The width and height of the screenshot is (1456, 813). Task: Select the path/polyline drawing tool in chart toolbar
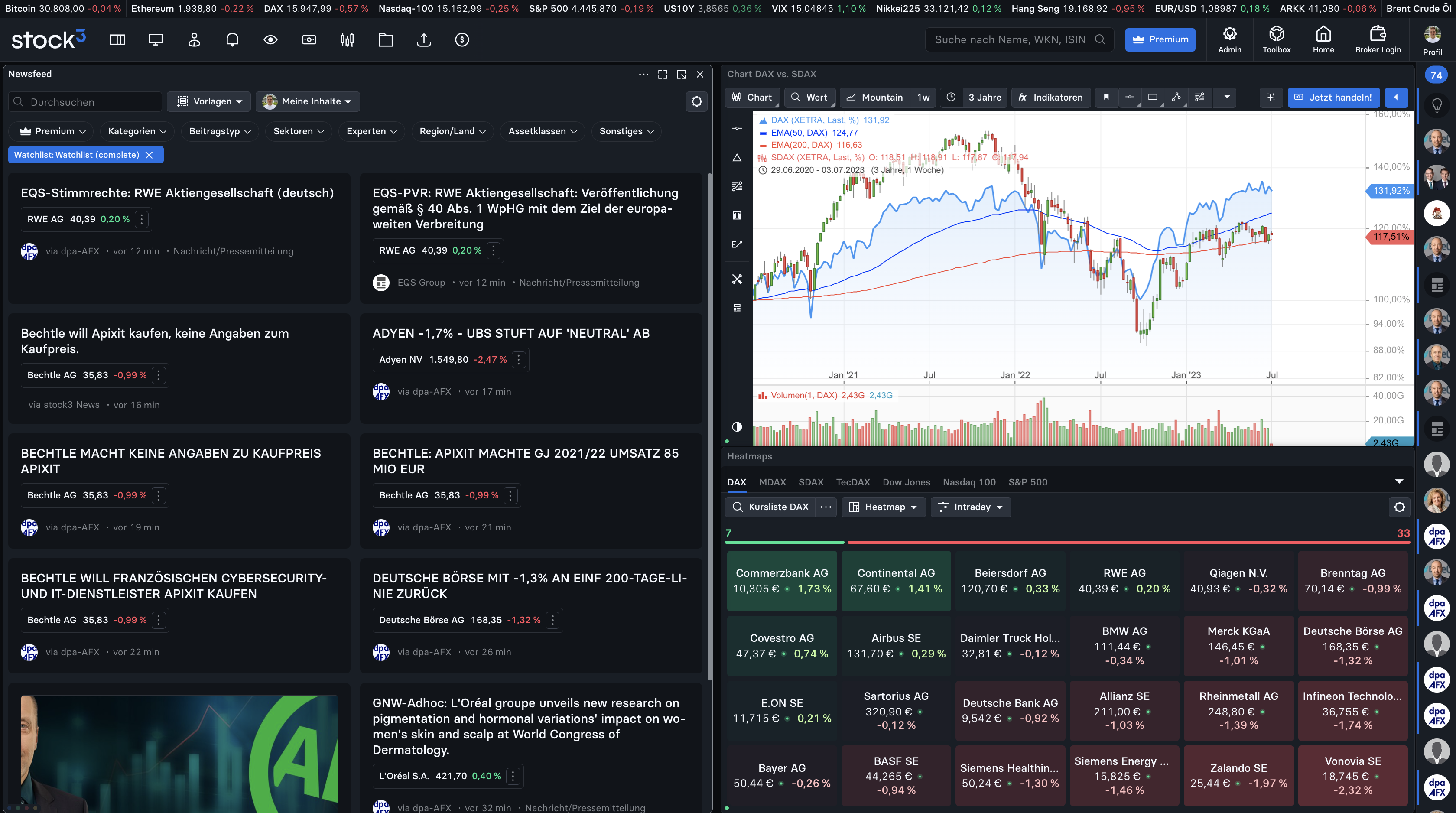[1176, 97]
